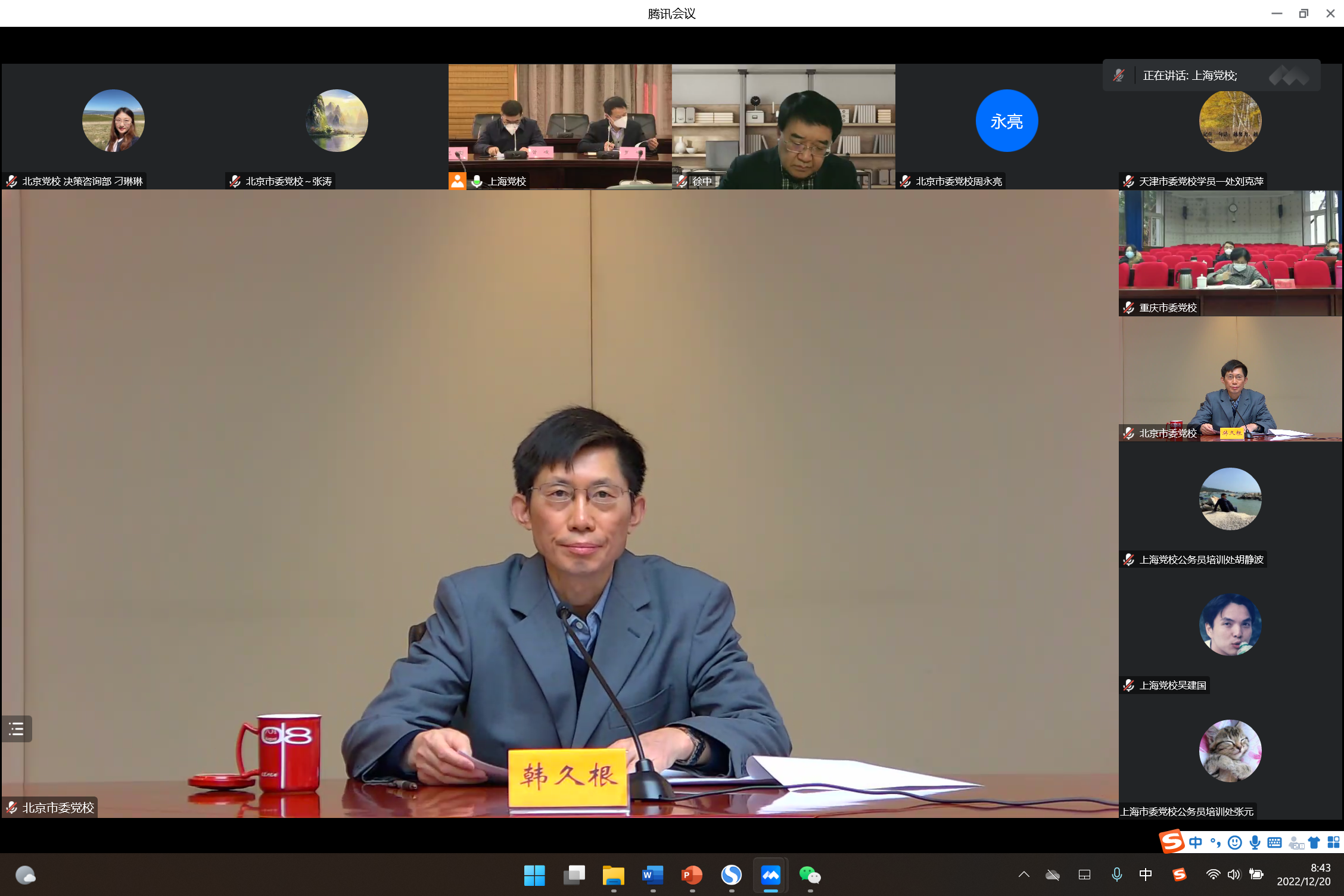1344x896 pixels.
Task: Click the Sogou voice input microphone
Action: point(1255,842)
